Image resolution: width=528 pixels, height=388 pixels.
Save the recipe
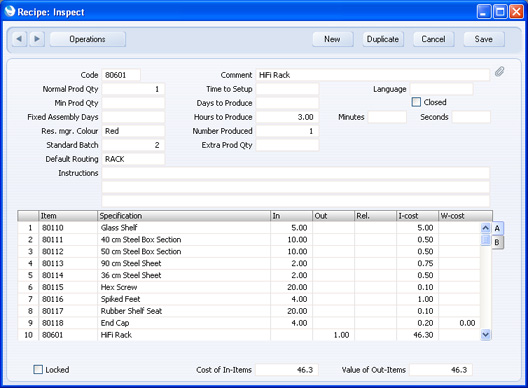pyautogui.click(x=484, y=39)
